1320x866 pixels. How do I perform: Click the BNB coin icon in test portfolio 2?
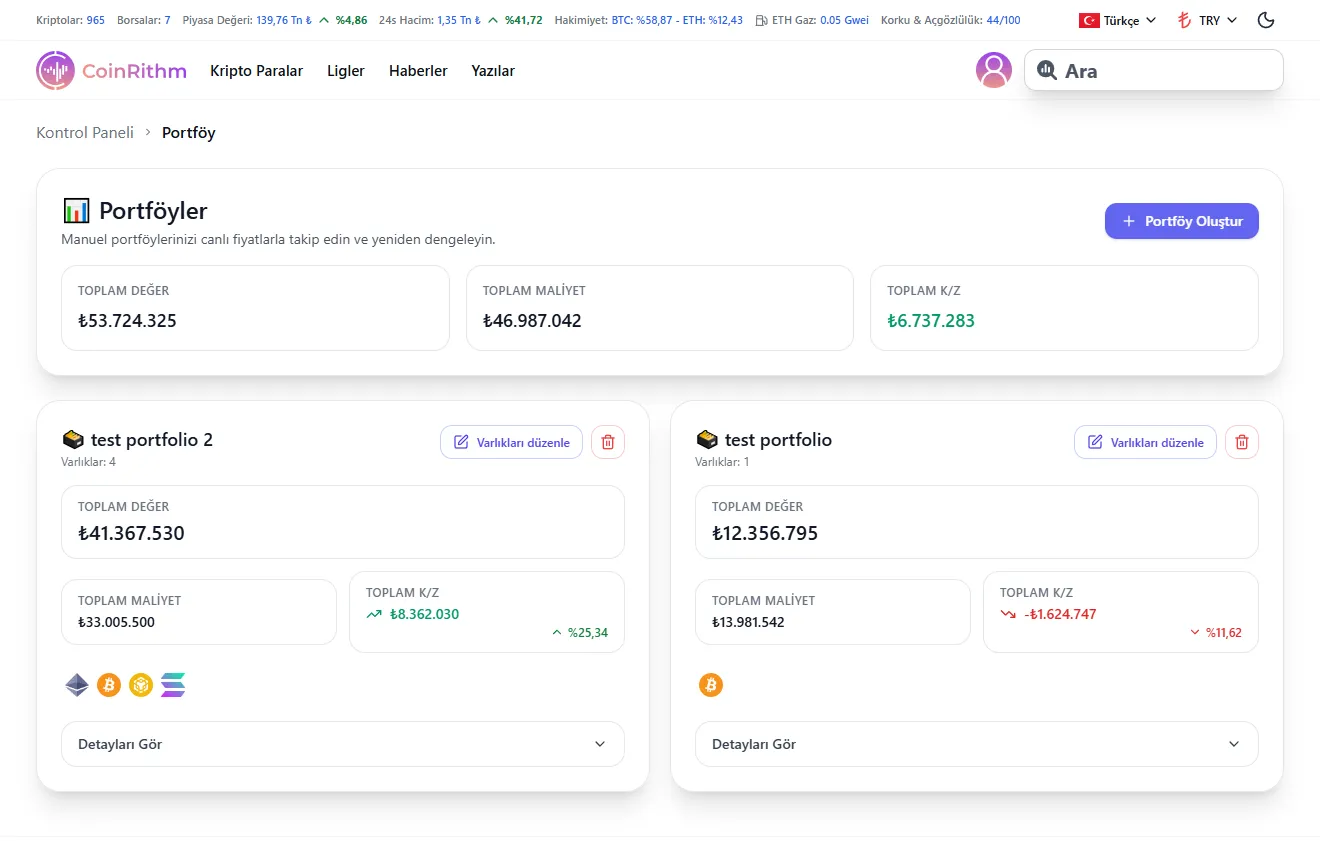141,685
